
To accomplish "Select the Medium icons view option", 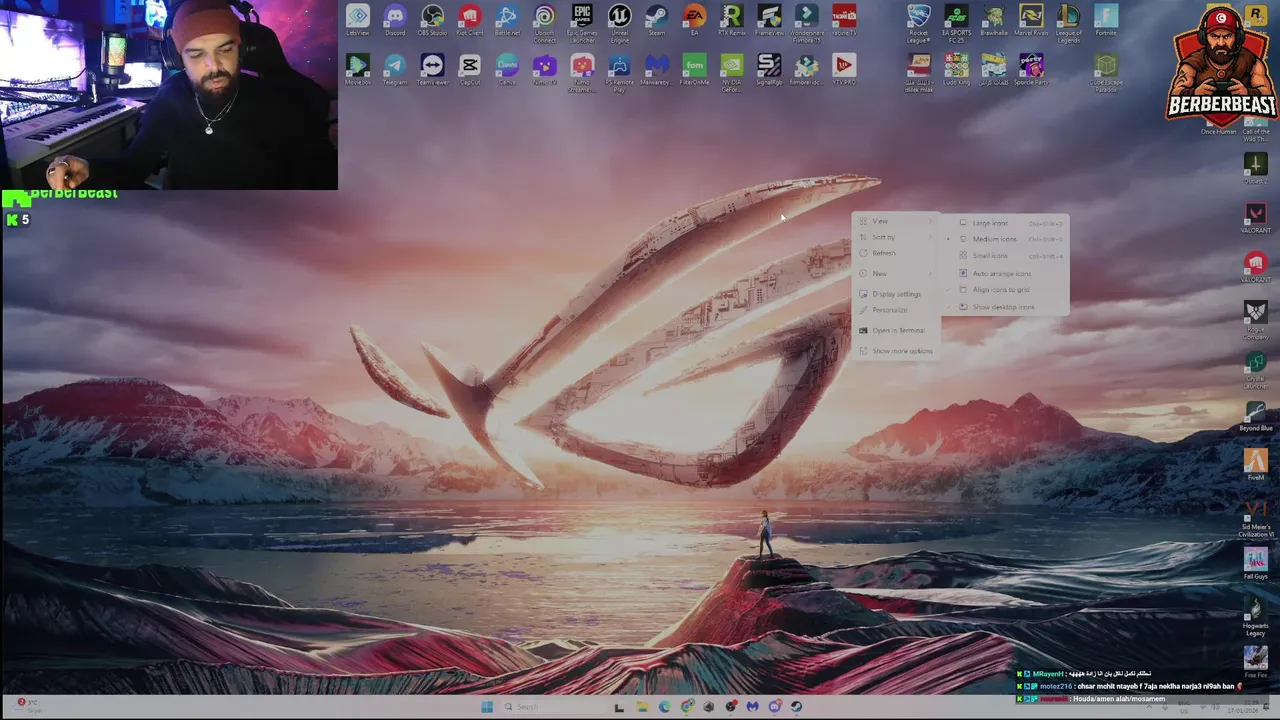I will pos(1005,239).
